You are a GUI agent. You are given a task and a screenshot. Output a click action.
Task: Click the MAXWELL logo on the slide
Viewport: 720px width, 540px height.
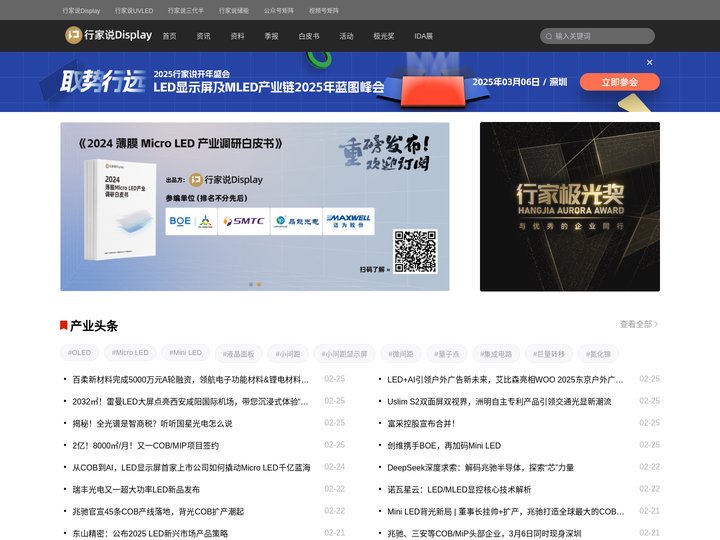pos(349,221)
